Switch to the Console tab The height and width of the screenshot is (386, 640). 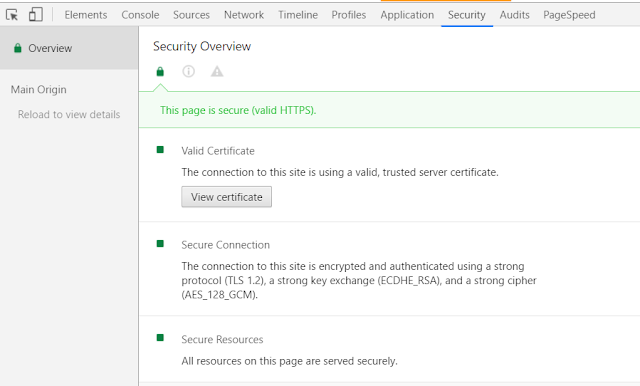coord(140,15)
